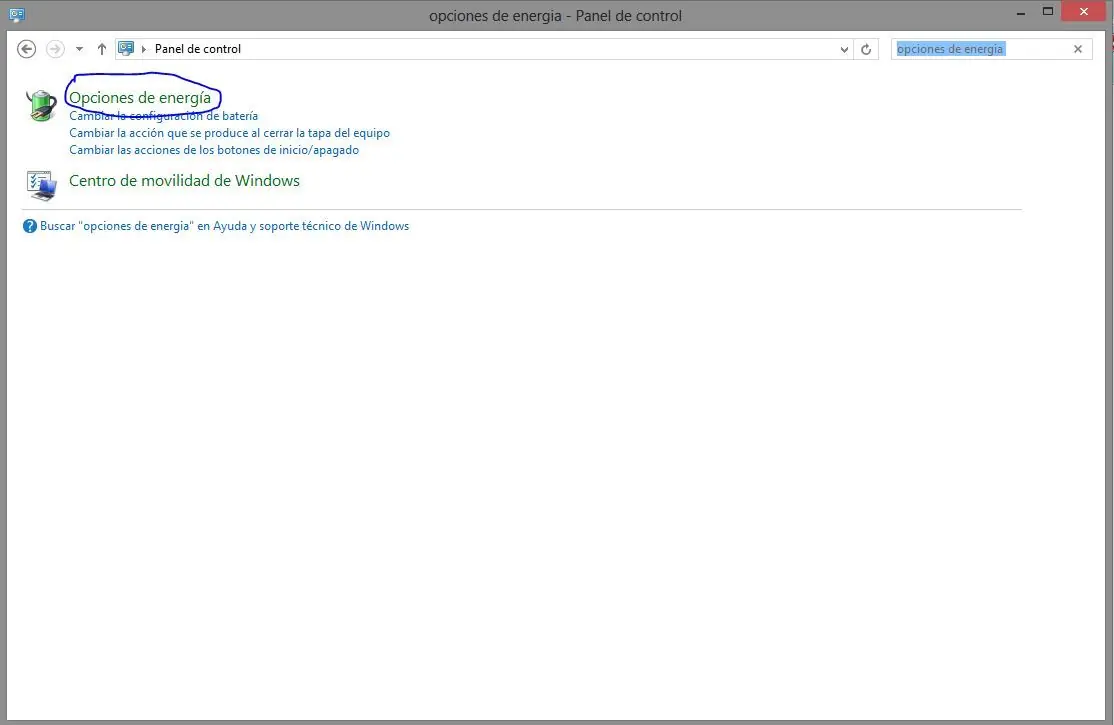Expand the breadcrumb arrow before Panel de control
This screenshot has width=1114, height=725.
tap(144, 49)
